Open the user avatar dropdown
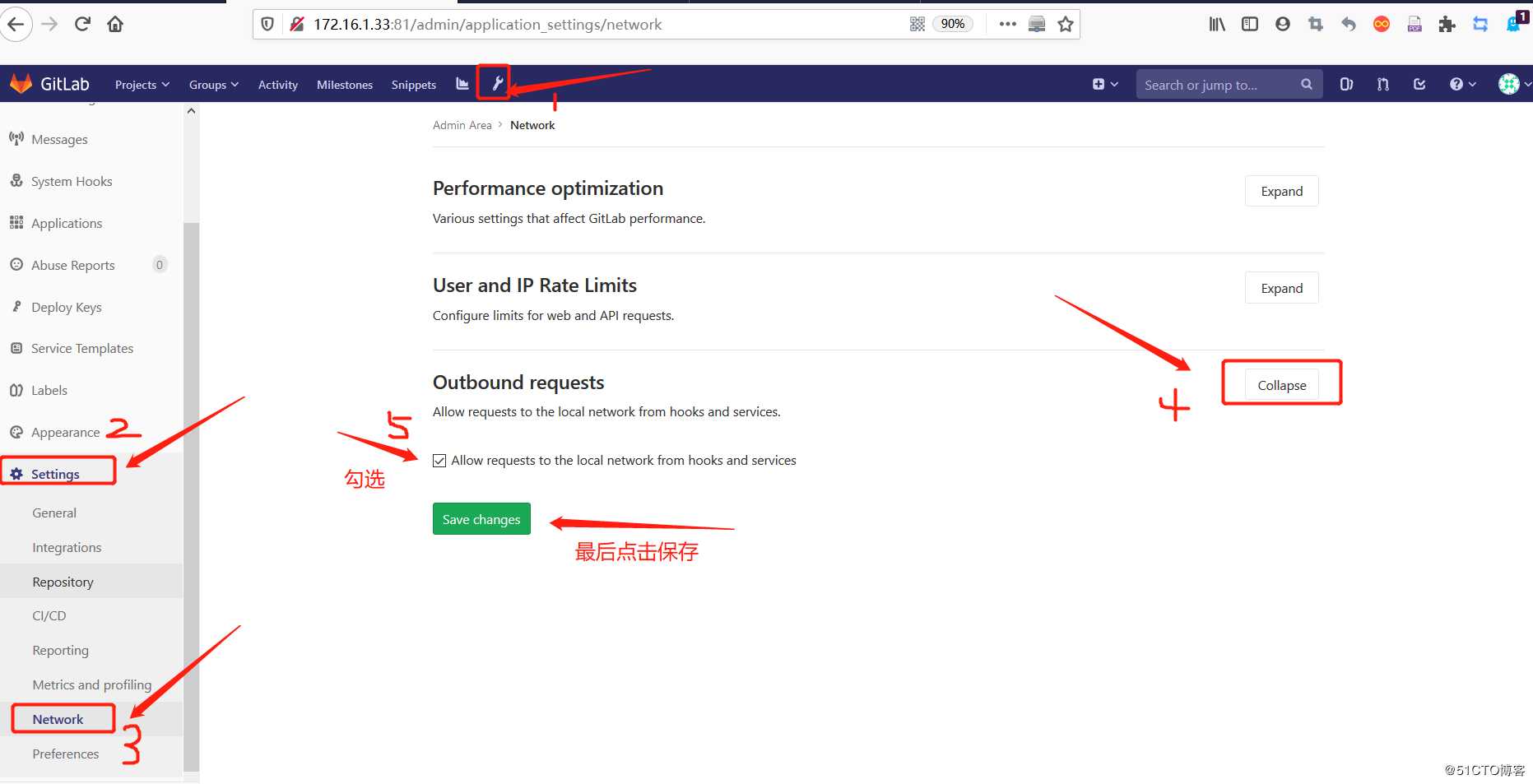Viewport: 1533px width, 784px height. 1515,84
